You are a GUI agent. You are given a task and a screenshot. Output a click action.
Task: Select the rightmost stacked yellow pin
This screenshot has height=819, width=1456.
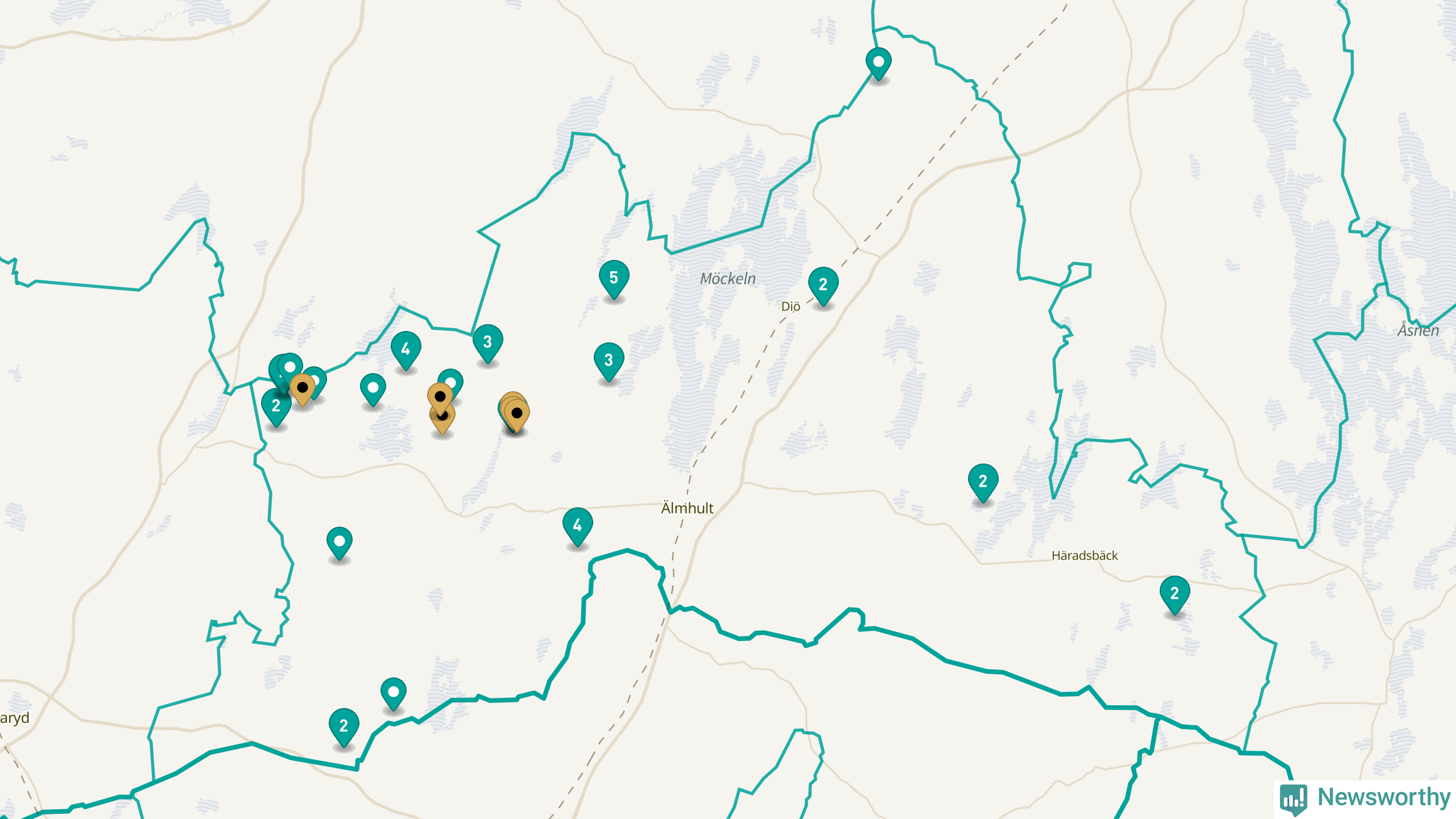pyautogui.click(x=517, y=415)
